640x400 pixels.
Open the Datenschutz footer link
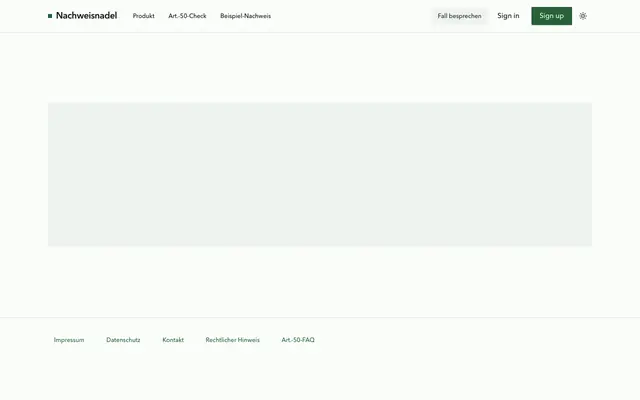[123, 340]
